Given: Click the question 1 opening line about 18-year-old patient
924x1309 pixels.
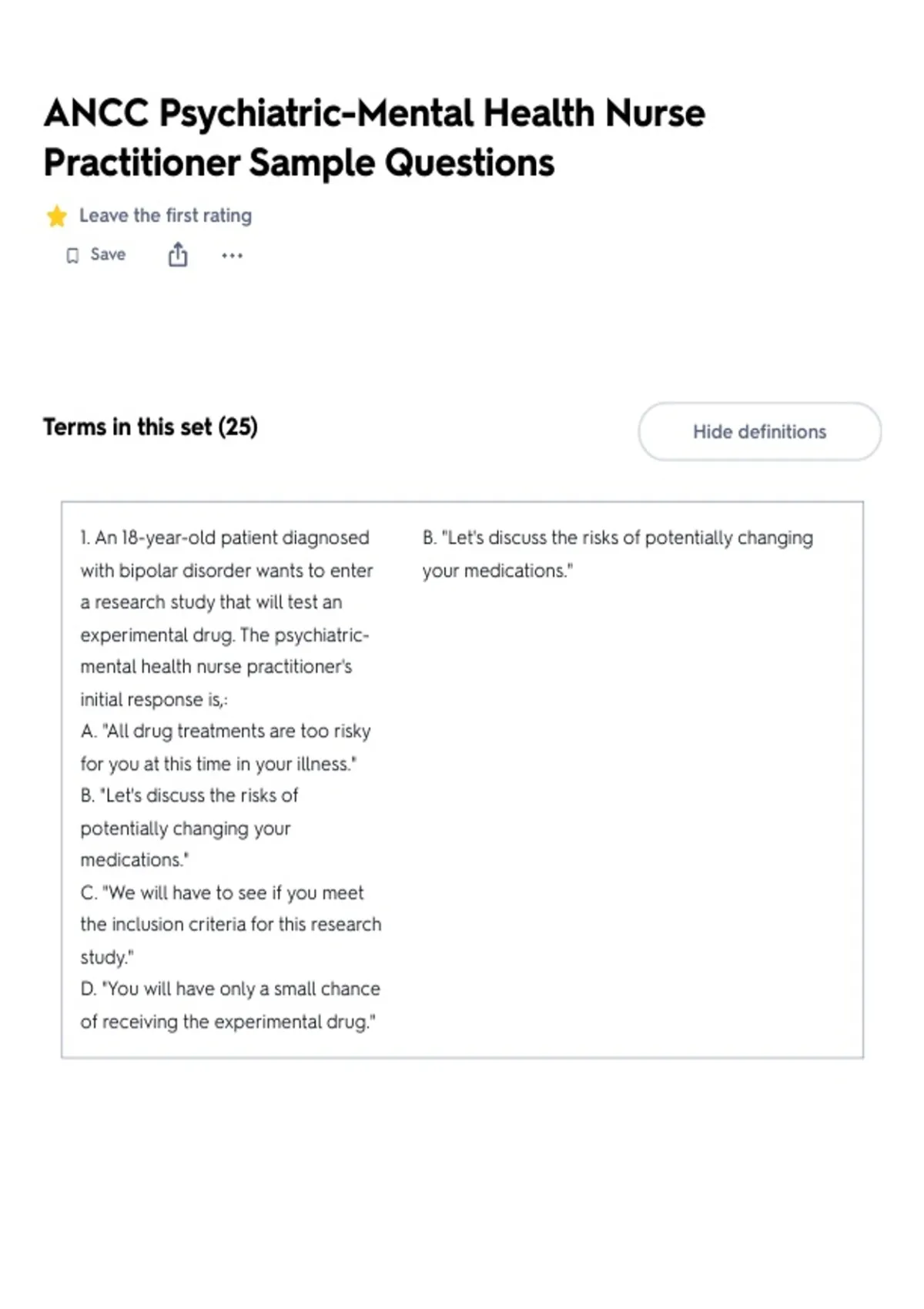Looking at the screenshot, I should pos(225,537).
